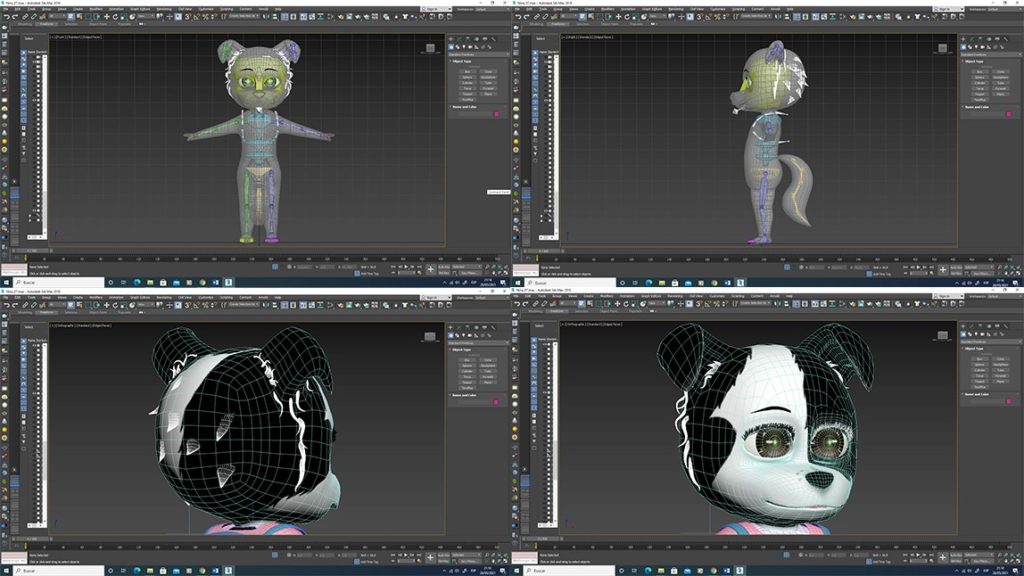
Task: Open Rendering menu in the Right view window
Action: [x=675, y=8]
